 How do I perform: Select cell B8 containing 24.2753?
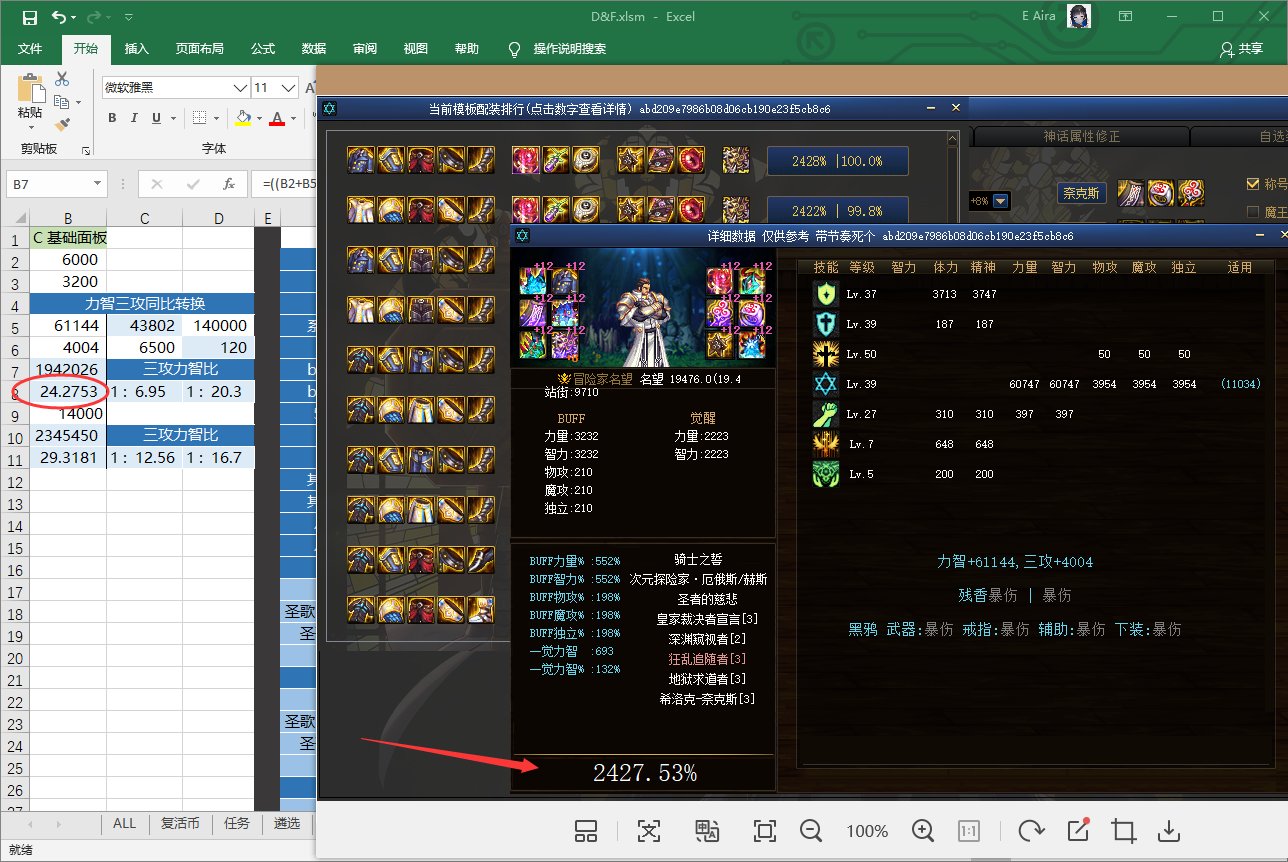coord(68,391)
